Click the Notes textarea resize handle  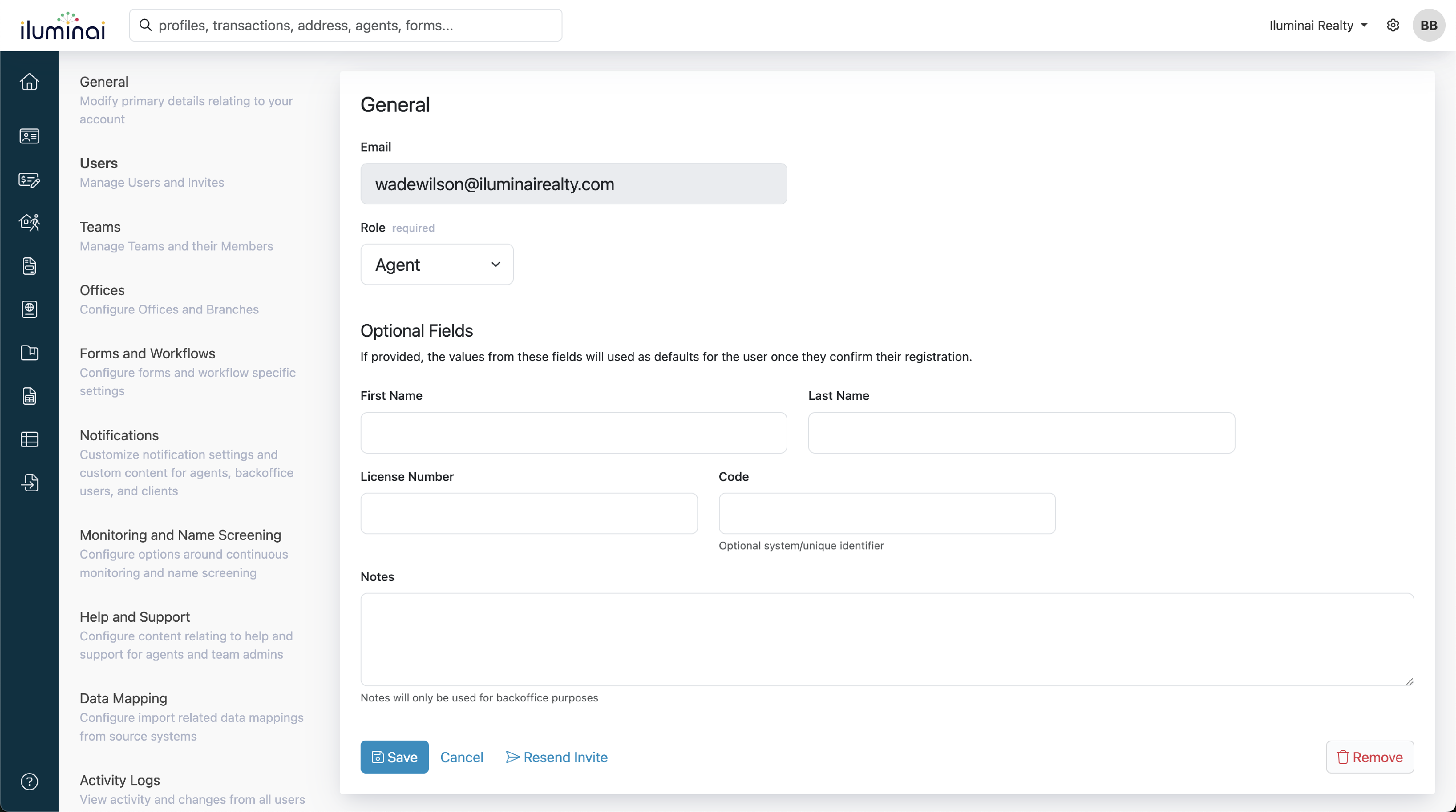coord(1409,681)
